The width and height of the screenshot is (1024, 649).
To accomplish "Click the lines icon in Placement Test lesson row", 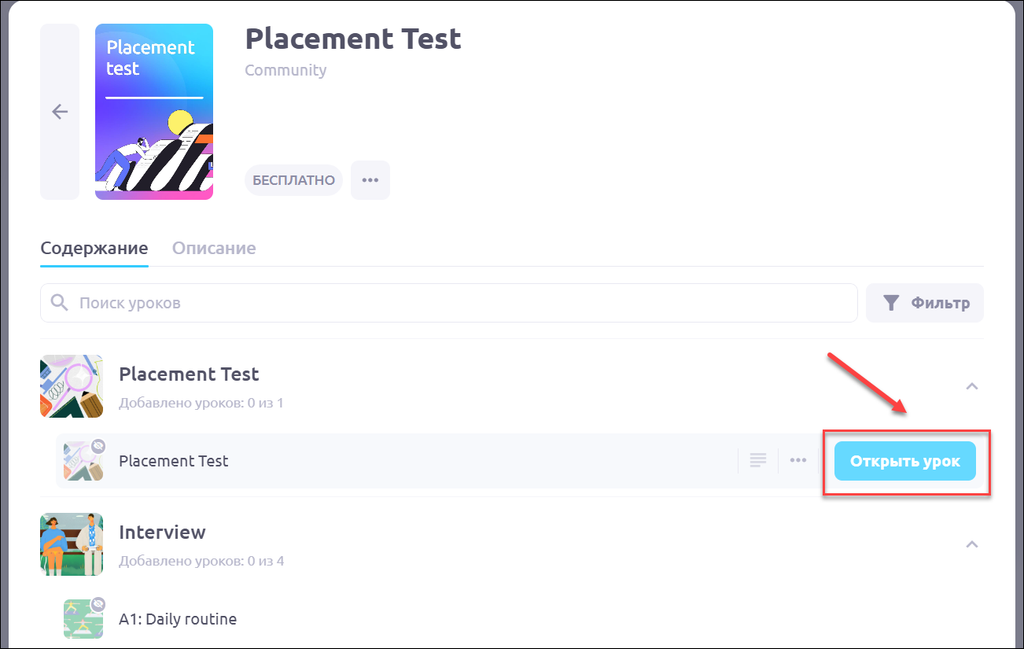I will point(758,461).
